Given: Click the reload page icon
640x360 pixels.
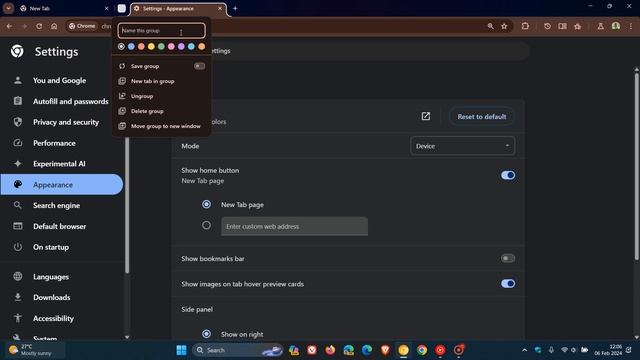Looking at the screenshot, I should coord(39,26).
